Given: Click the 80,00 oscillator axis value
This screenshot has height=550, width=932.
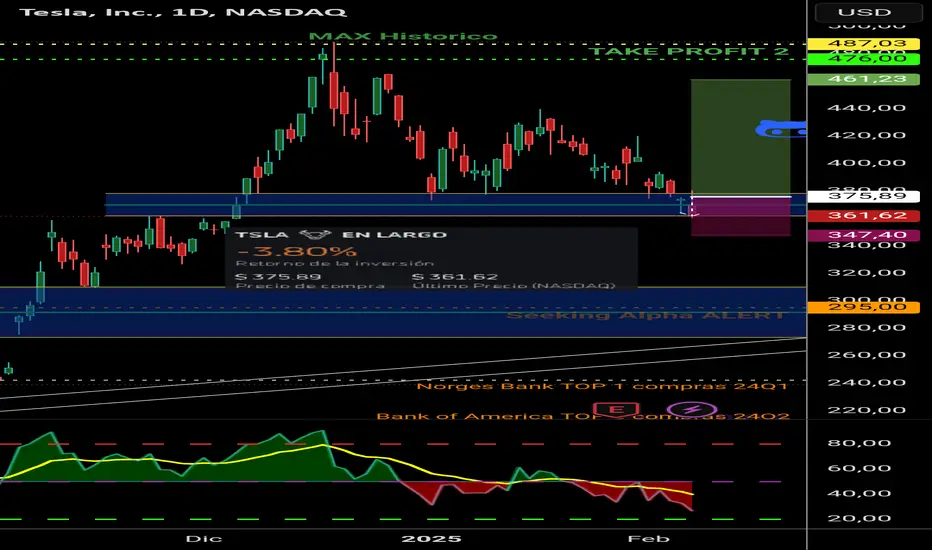Looking at the screenshot, I should (x=859, y=443).
